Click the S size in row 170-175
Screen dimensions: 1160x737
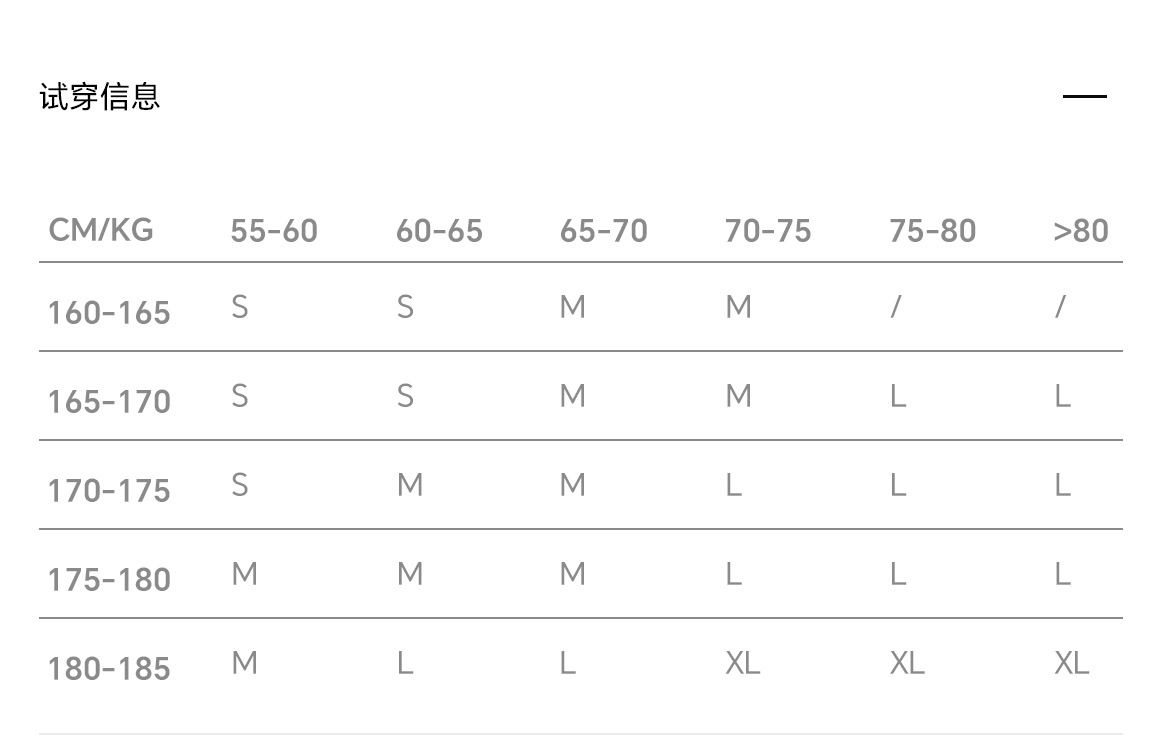[239, 485]
